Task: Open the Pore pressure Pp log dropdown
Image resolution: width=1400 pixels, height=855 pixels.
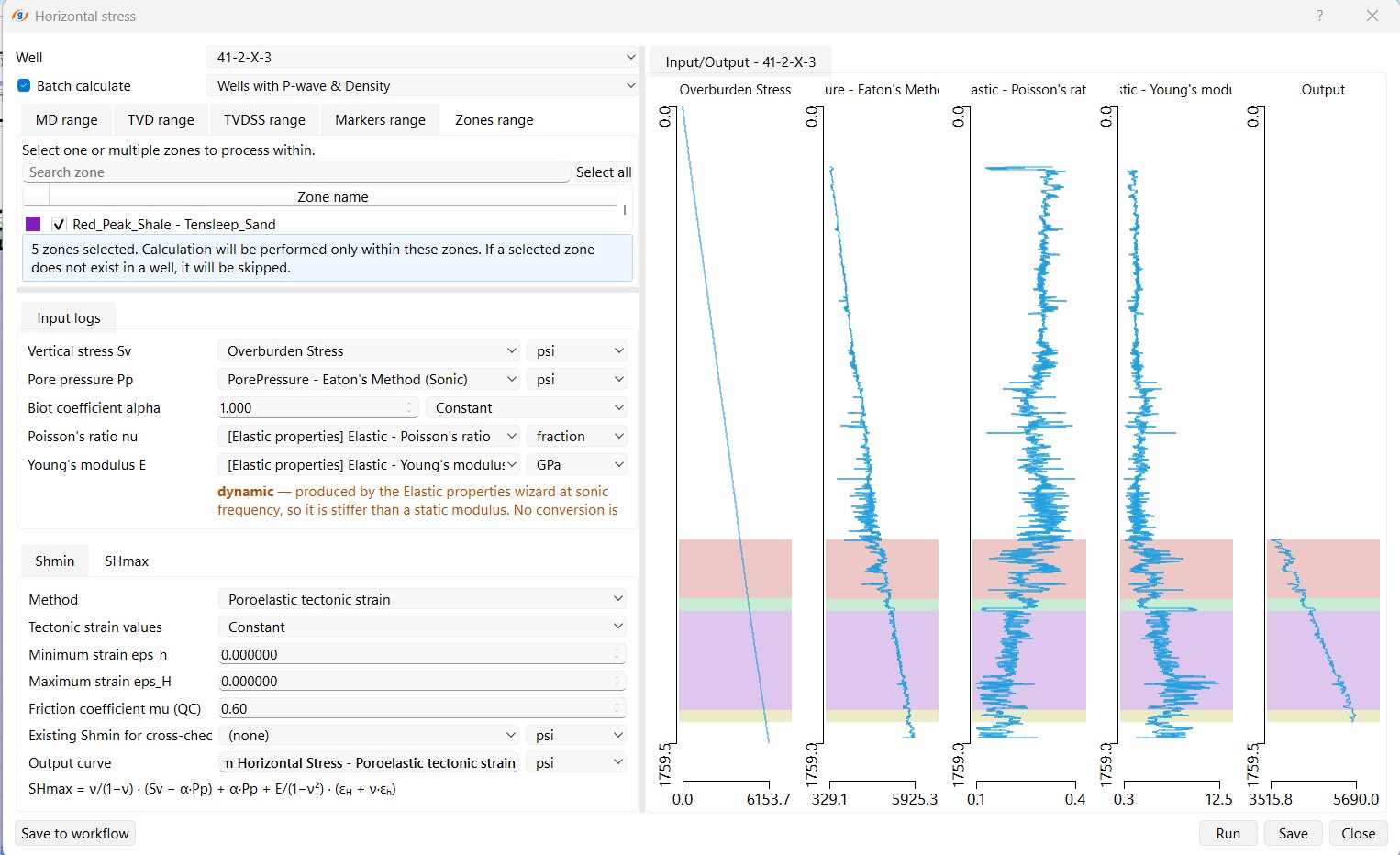Action: (369, 380)
